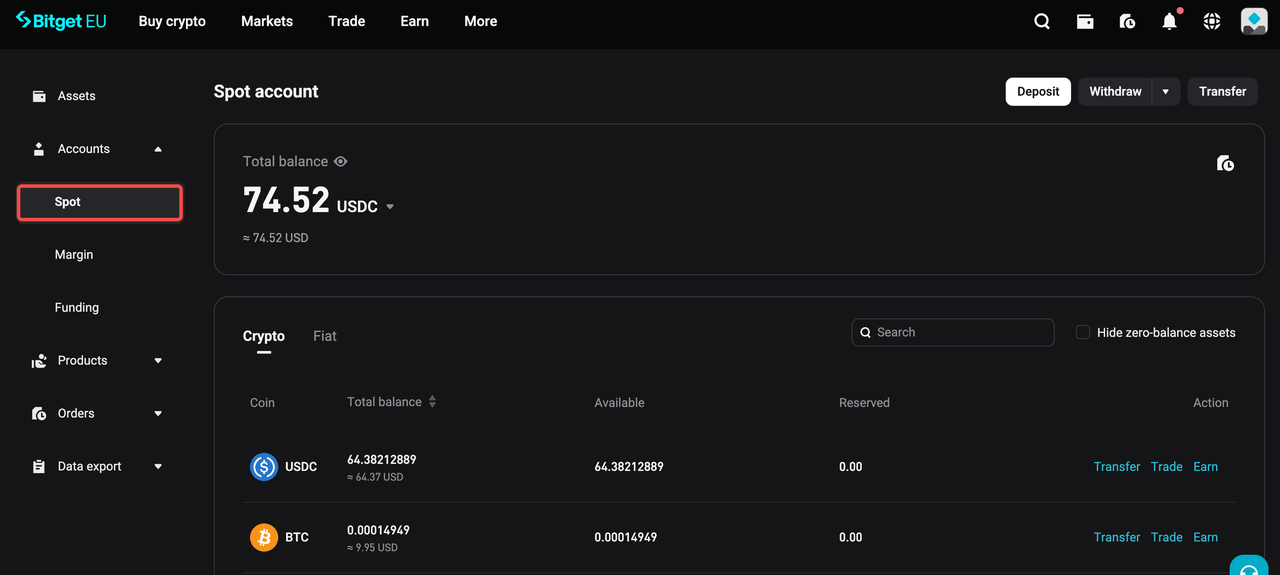This screenshot has width=1280, height=575.
Task: Click Earn in the USDC row
Action: click(1206, 467)
